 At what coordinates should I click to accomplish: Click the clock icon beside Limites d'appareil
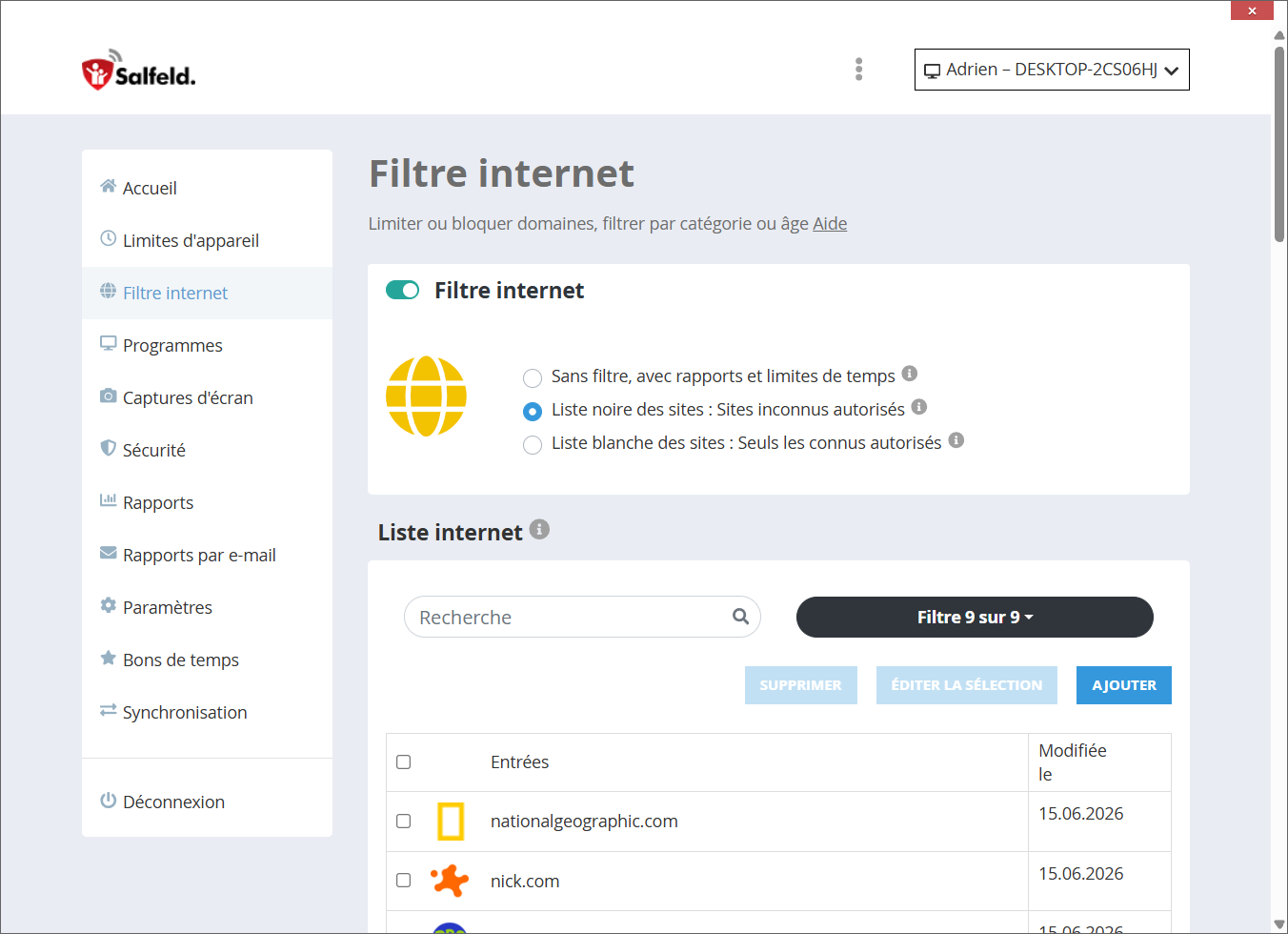109,238
